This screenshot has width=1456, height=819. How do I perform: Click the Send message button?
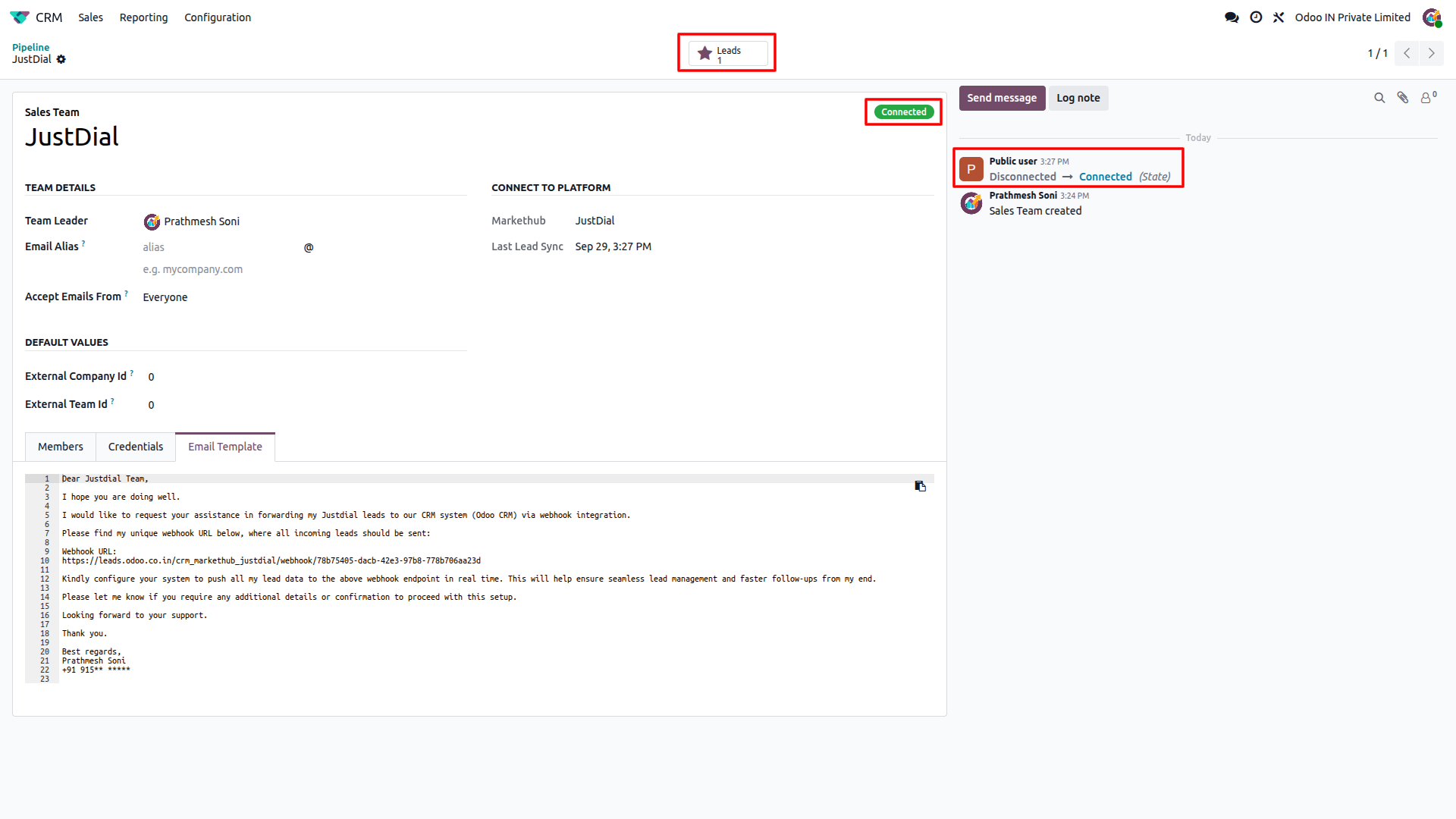(1002, 98)
